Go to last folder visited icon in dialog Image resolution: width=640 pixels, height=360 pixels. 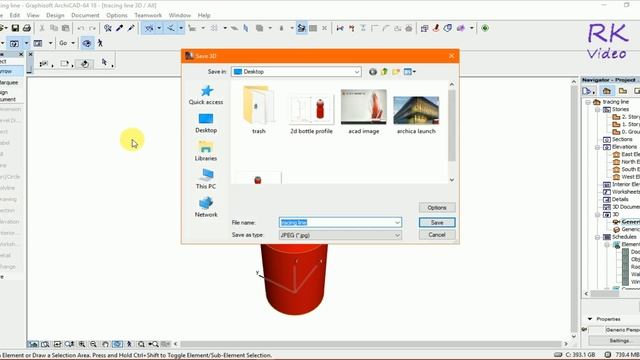coord(373,72)
